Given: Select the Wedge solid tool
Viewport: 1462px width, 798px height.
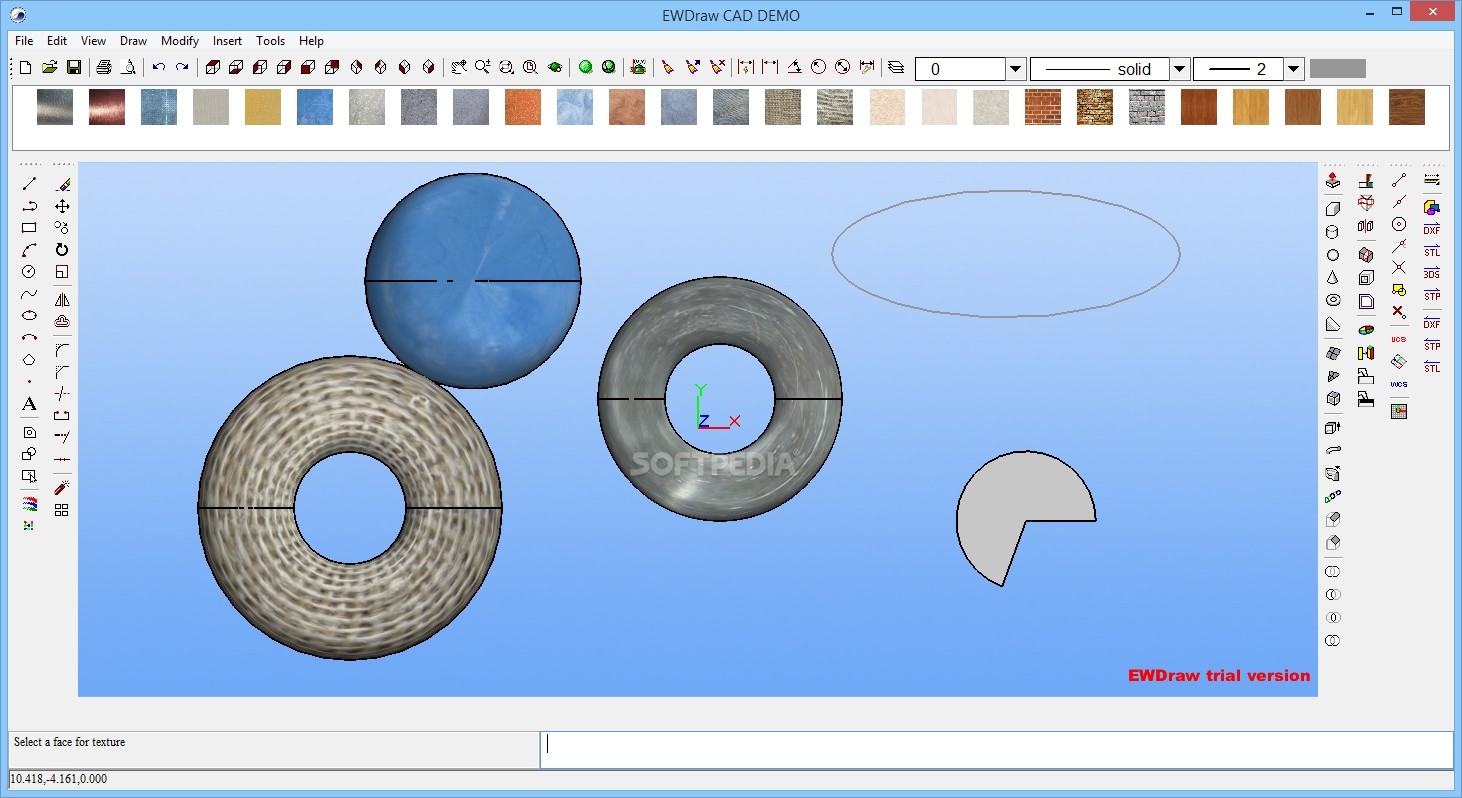Looking at the screenshot, I should click(1333, 324).
